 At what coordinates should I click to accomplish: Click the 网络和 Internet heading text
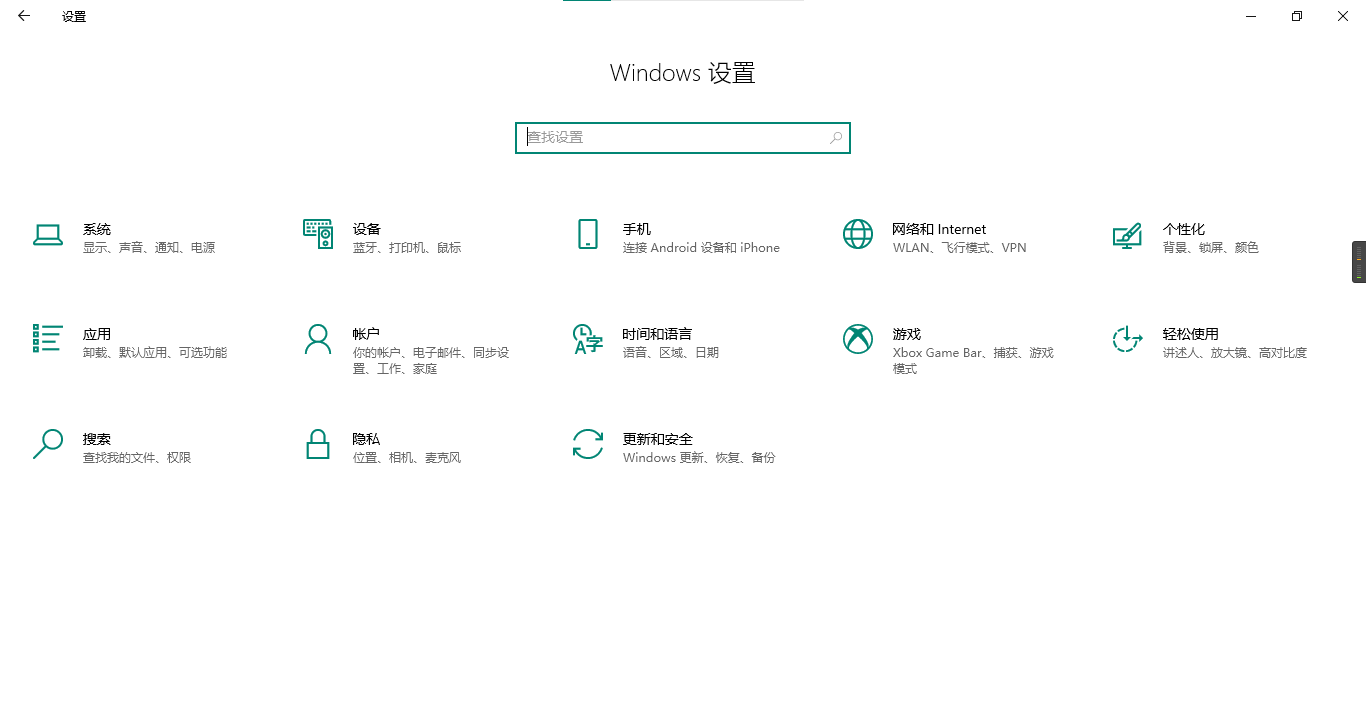pyautogui.click(x=939, y=229)
